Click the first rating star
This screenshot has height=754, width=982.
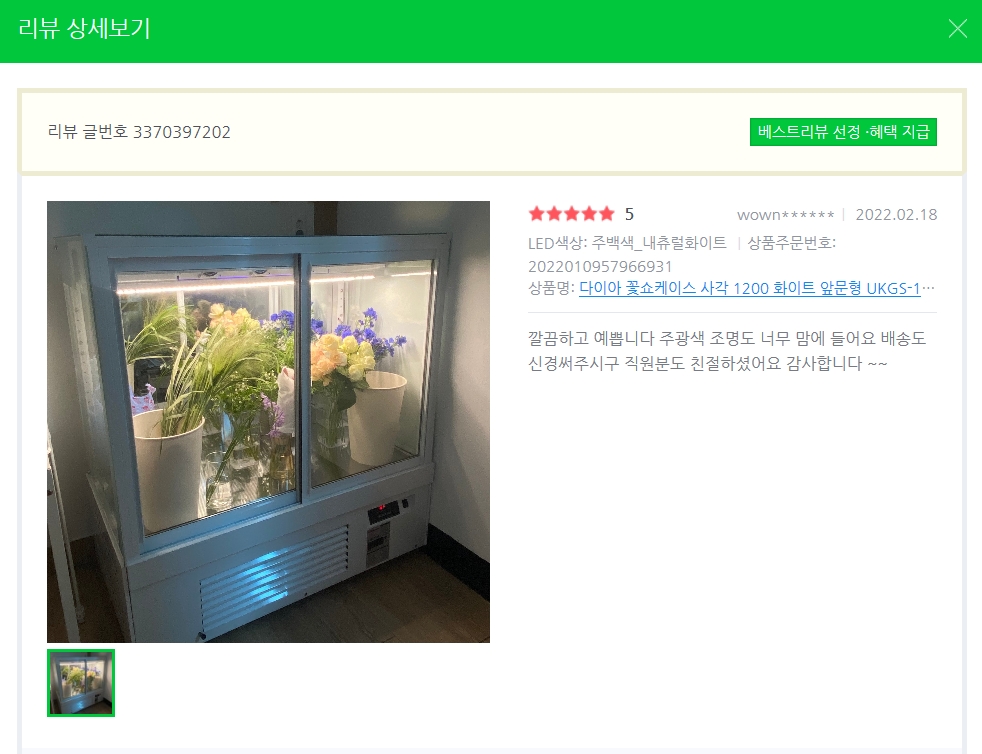537,214
